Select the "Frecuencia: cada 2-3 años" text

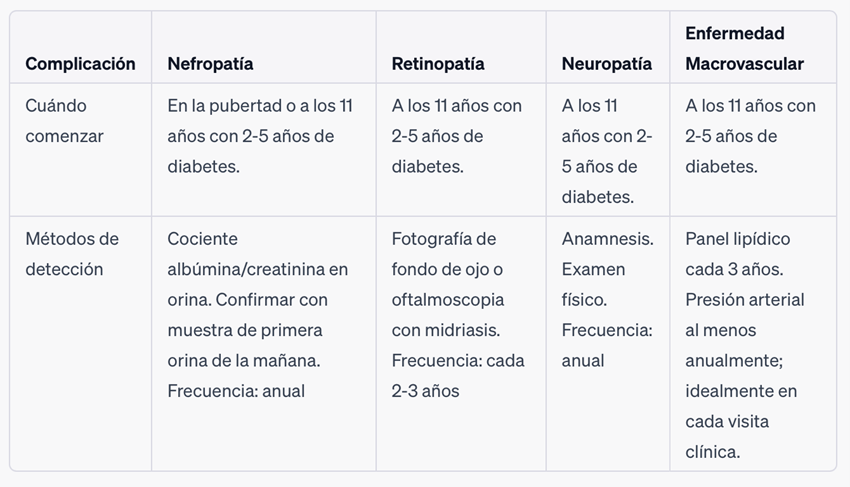click(x=457, y=376)
